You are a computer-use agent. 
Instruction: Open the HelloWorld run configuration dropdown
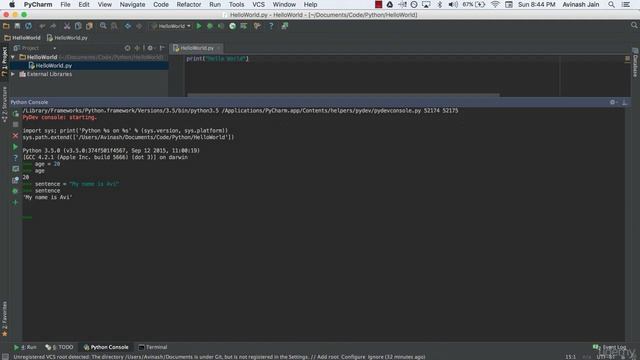(171, 26)
